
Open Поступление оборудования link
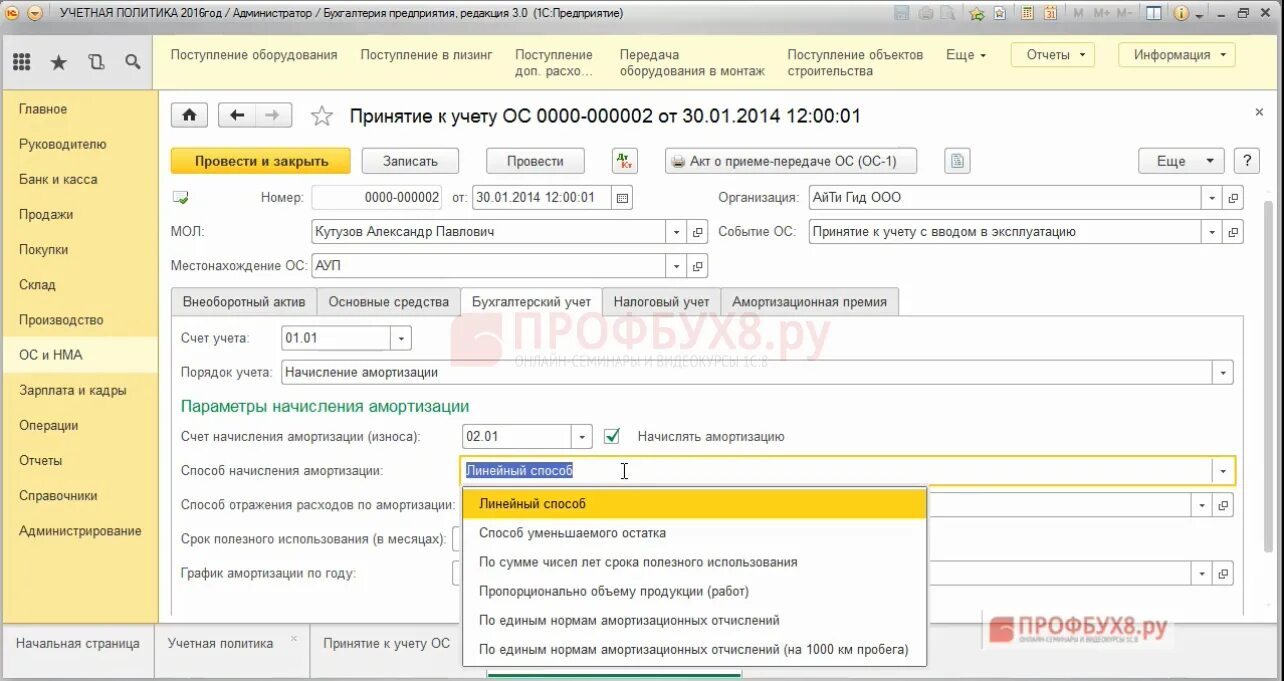coord(254,55)
